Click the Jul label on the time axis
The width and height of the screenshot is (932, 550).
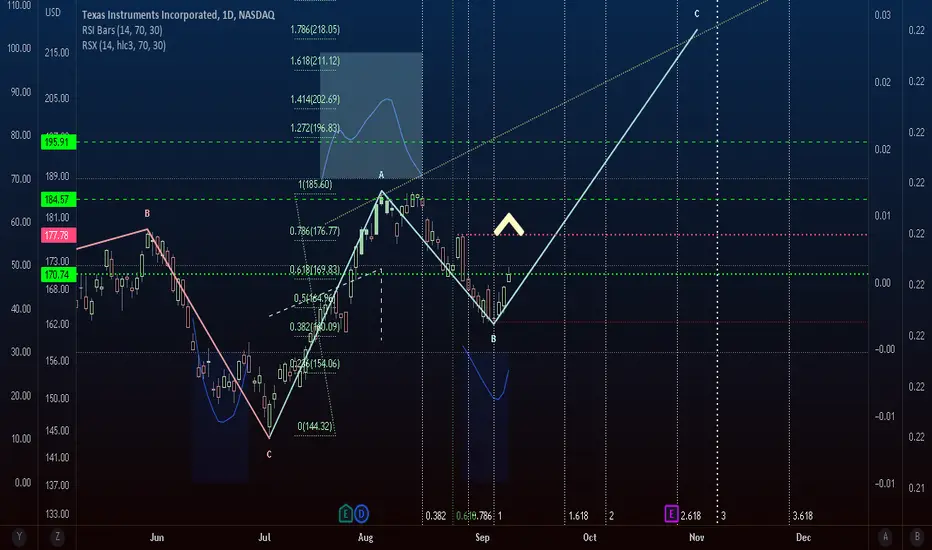tap(265, 538)
